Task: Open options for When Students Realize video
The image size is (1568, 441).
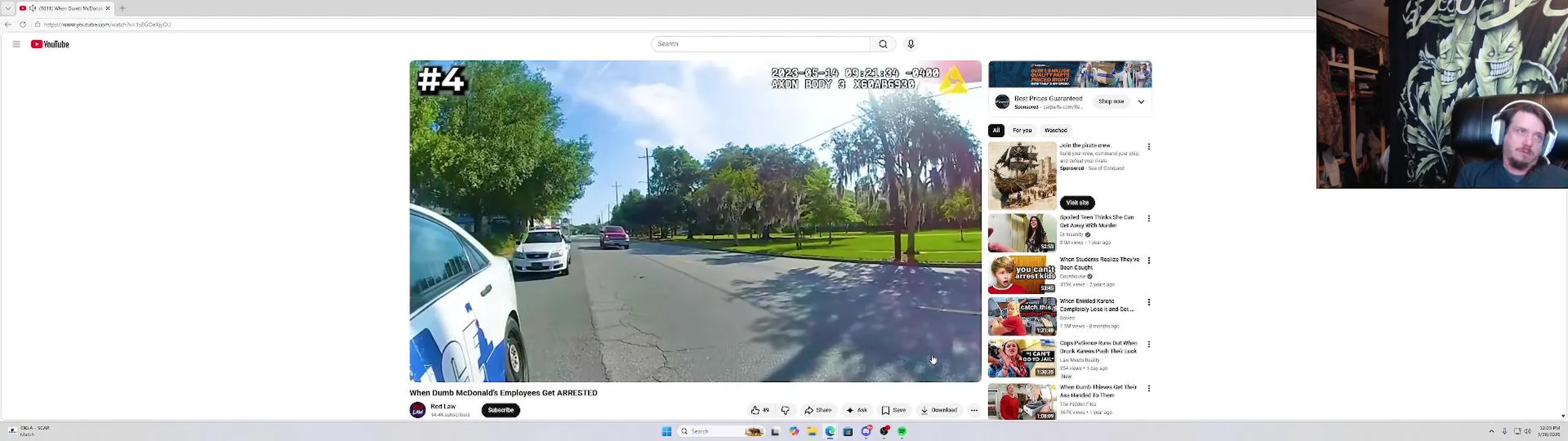Action: 1148,260
